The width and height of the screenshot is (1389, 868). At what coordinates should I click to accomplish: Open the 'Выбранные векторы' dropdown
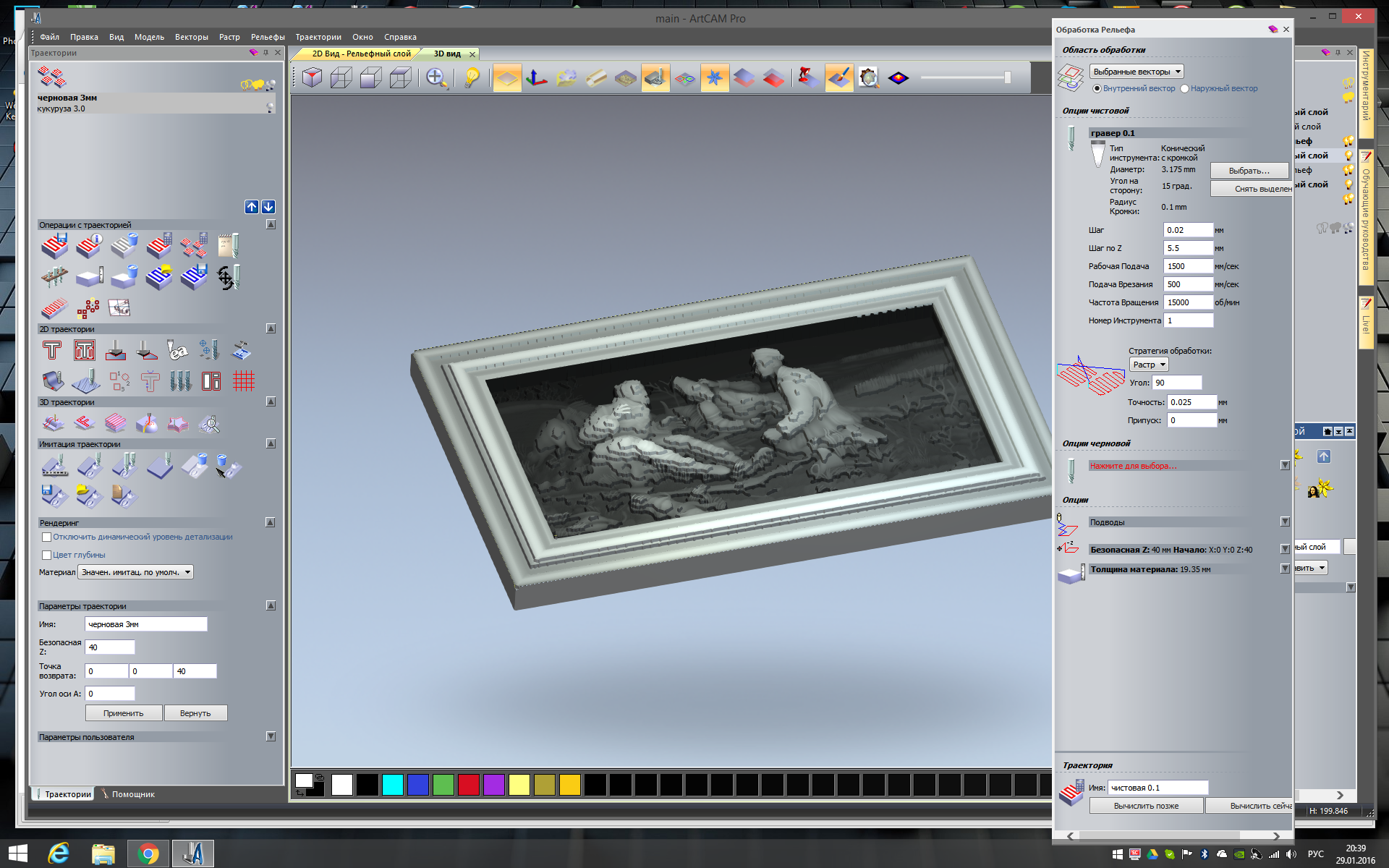point(1137,72)
